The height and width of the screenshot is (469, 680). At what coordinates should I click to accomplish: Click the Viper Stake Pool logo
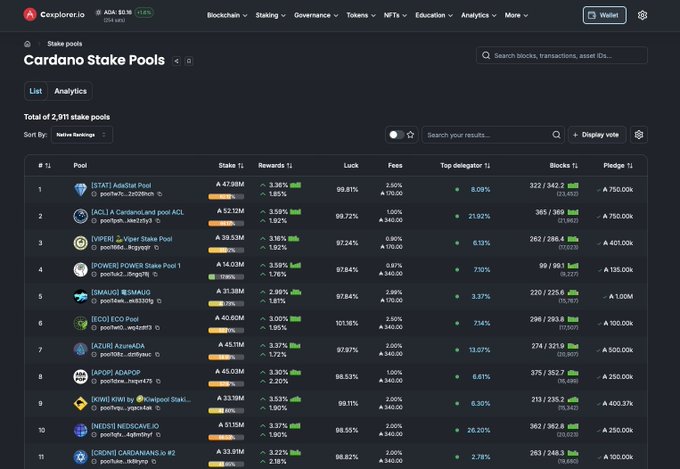(80, 243)
